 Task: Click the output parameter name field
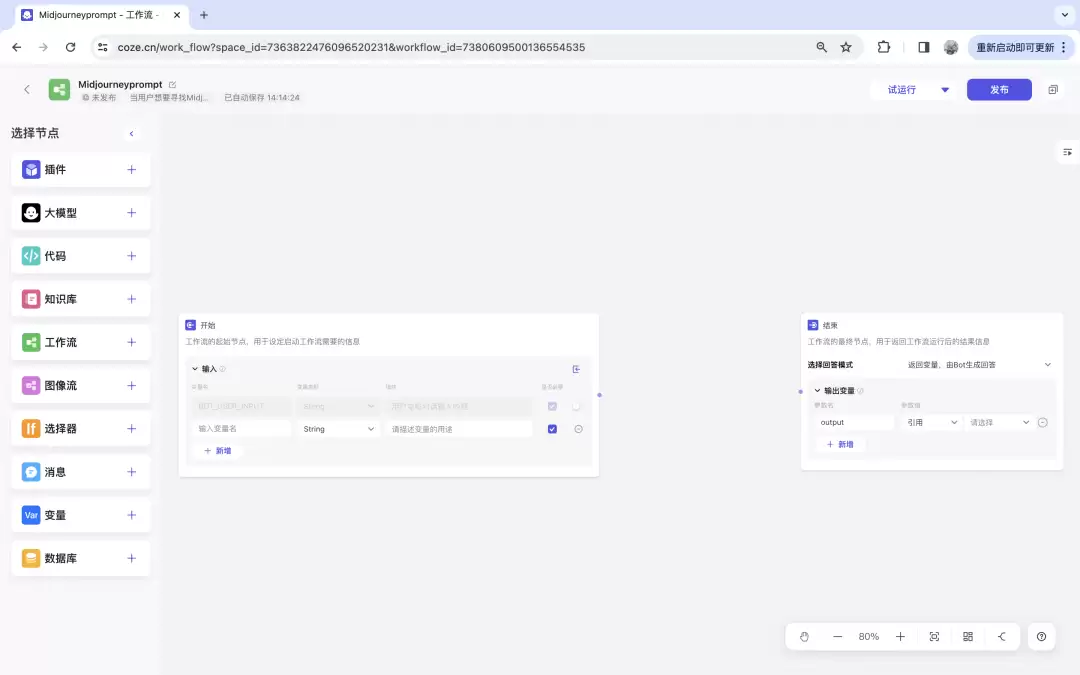pos(854,422)
